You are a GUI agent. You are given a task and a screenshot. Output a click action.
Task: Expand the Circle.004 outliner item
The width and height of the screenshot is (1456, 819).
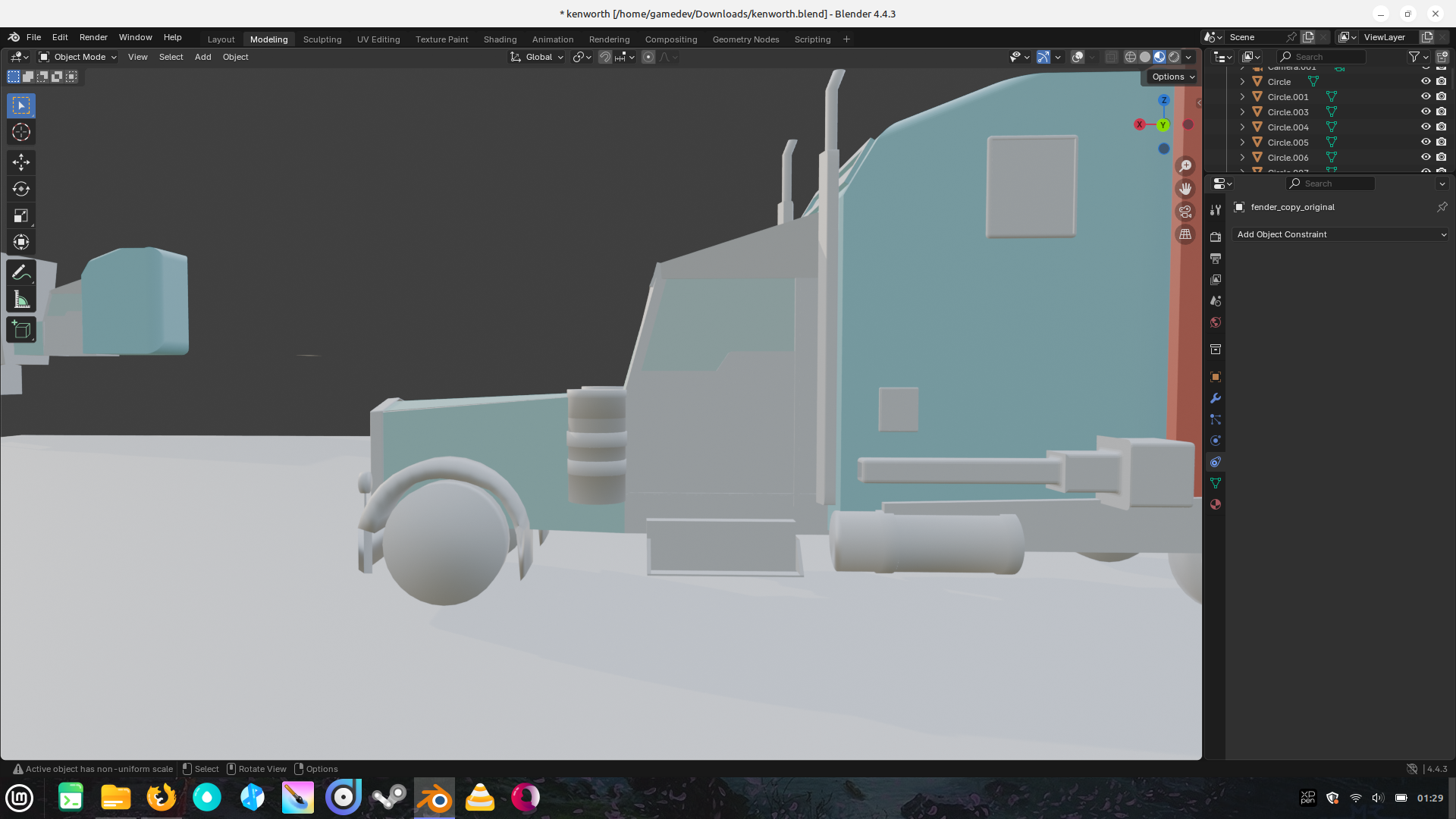pyautogui.click(x=1242, y=127)
